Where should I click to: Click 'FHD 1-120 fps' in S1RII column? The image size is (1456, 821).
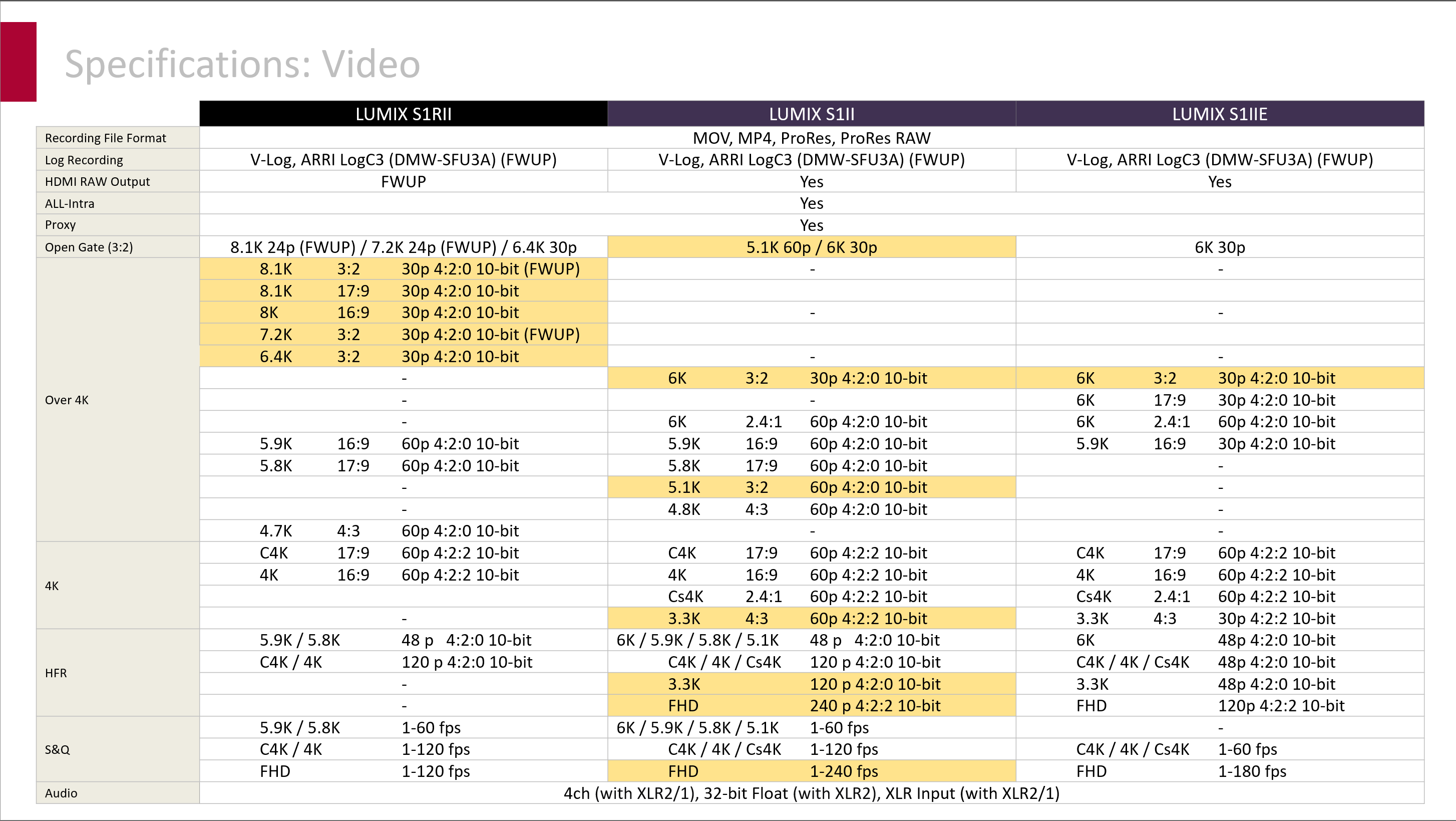pyautogui.click(x=404, y=771)
